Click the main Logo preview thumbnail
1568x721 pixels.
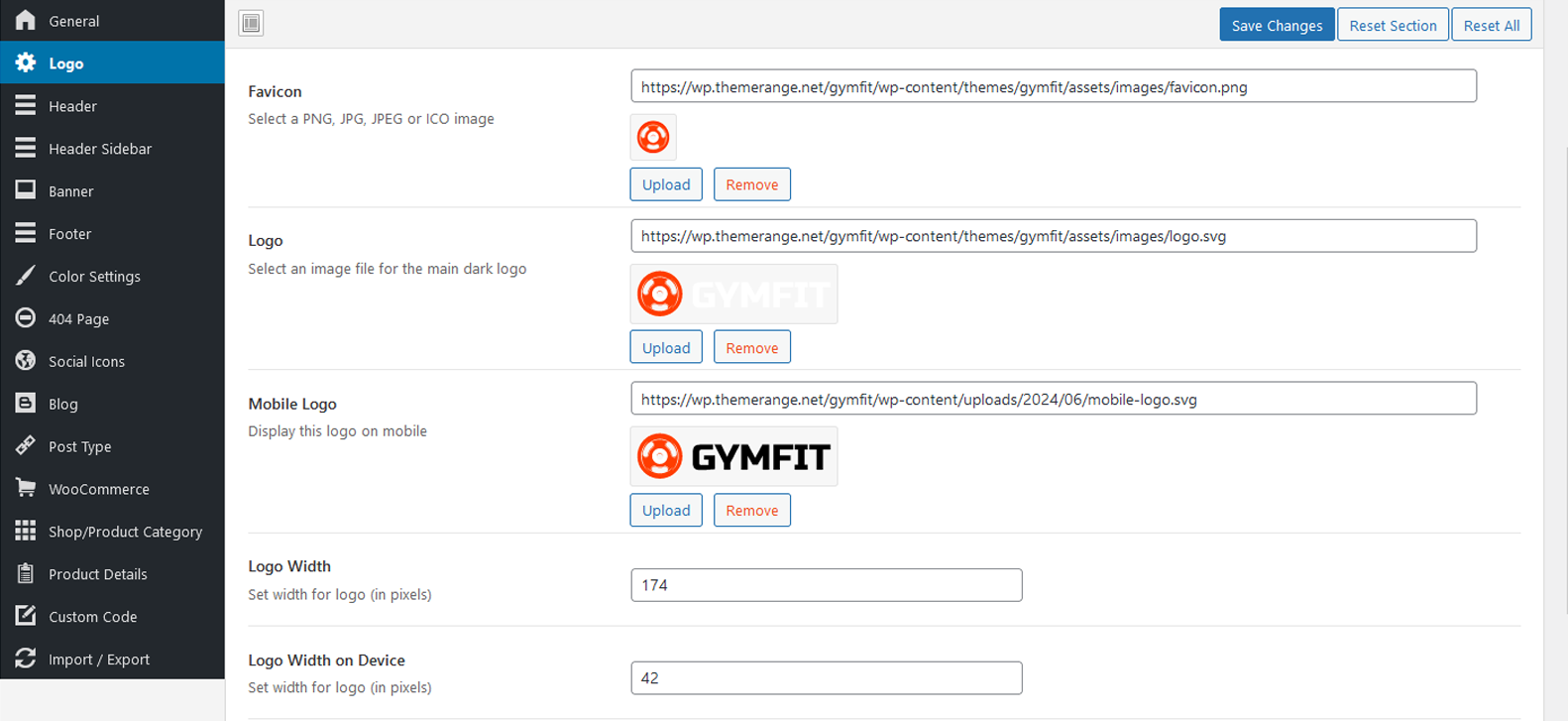click(733, 295)
